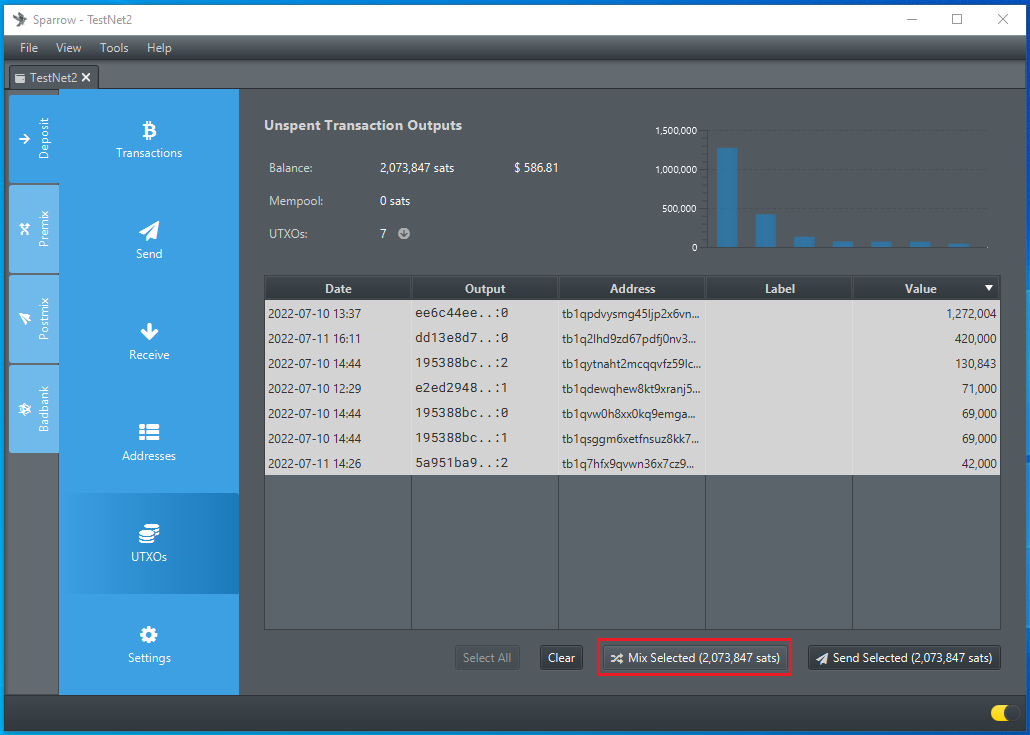Select the UTXOs section

149,544
